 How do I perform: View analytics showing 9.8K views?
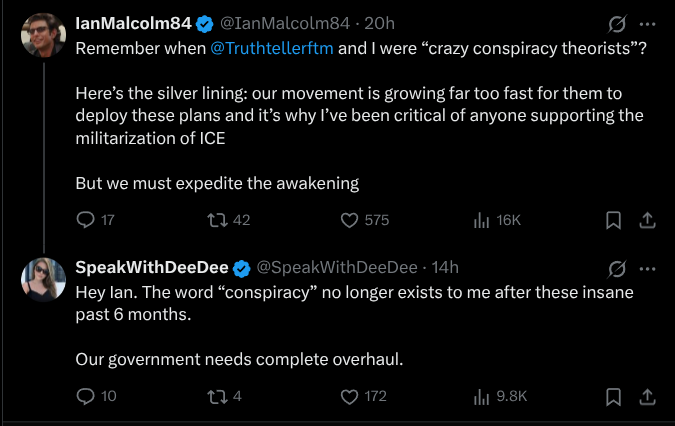tap(480, 396)
